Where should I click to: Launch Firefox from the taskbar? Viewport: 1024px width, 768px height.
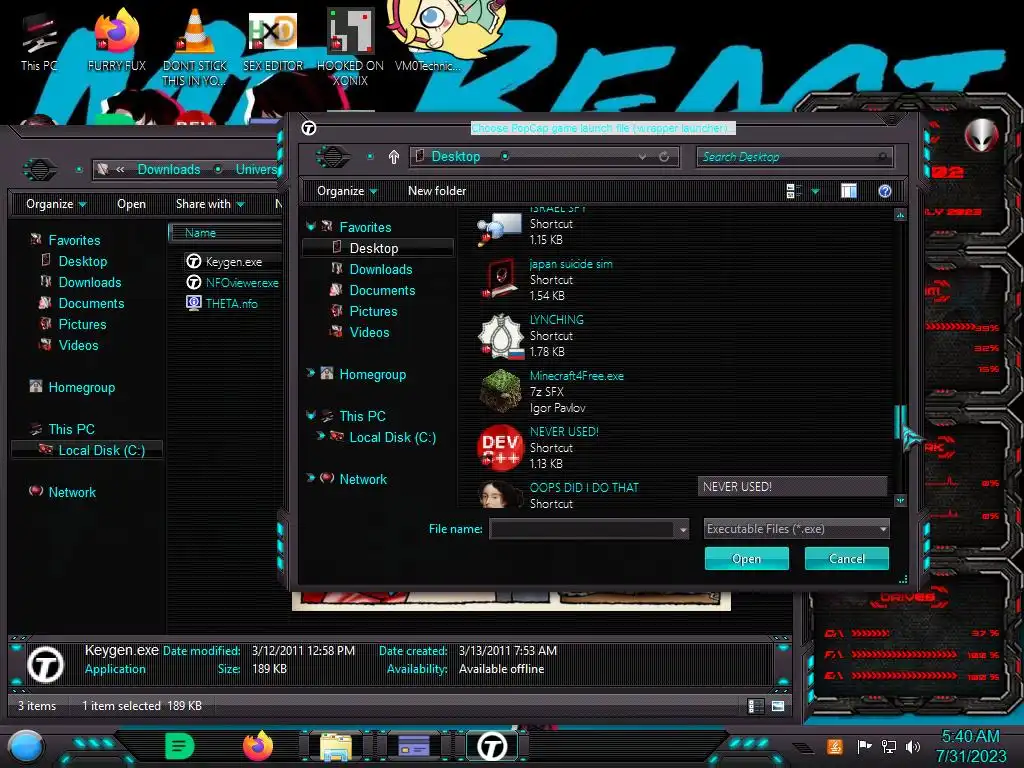(x=258, y=746)
